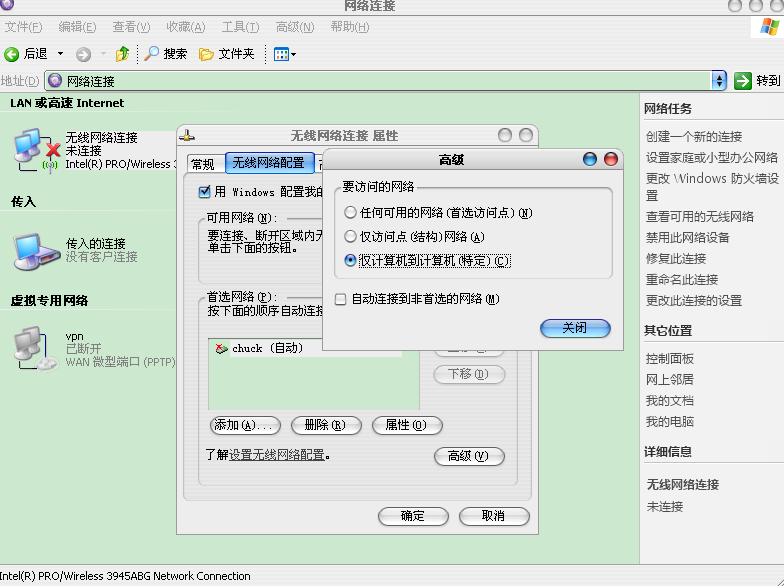
Task: Click the green Back arrow icon
Action: [12, 54]
